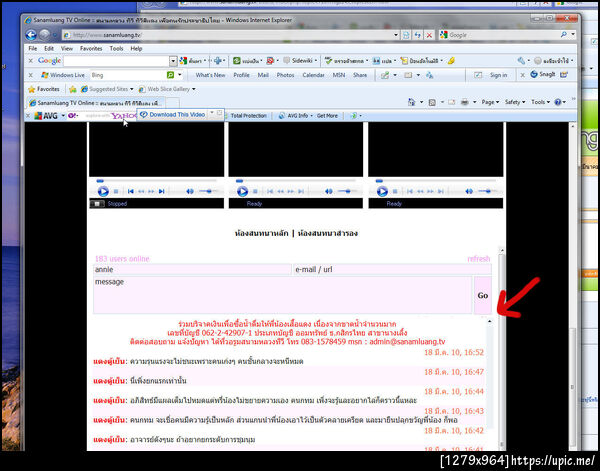
Task: Play the first video player marked Stopped
Action: 103,191
